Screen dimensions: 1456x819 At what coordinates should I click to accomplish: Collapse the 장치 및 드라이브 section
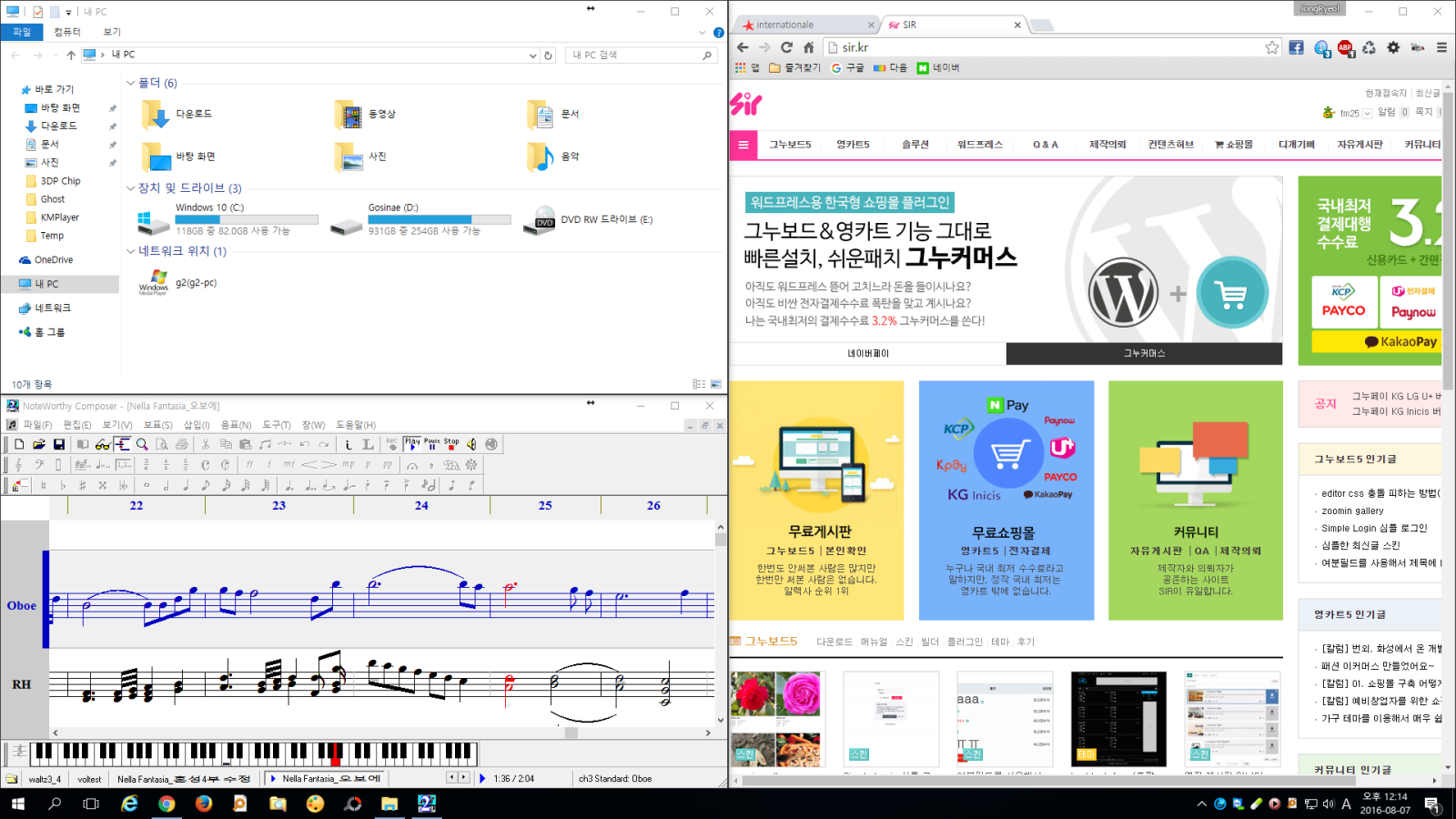click(x=131, y=188)
